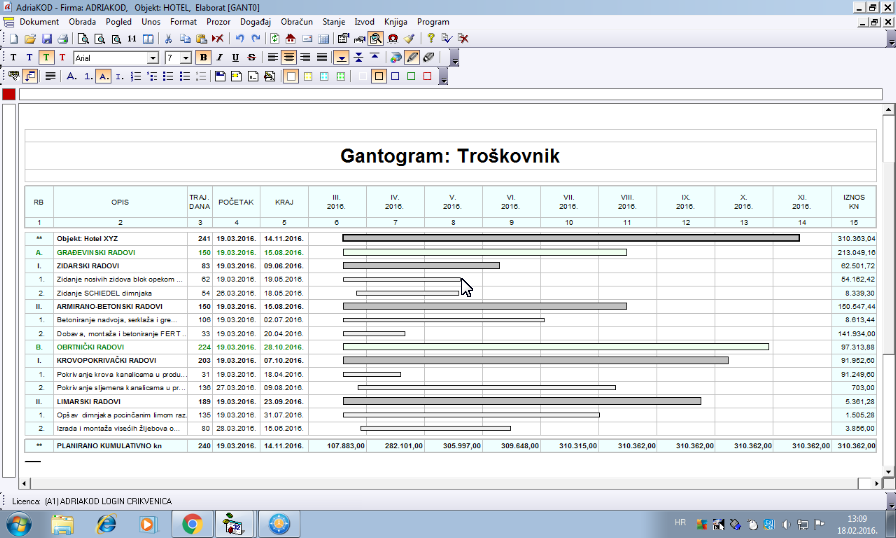Screen dimensions: 896x538
Task: Click the broom cleanup icon
Action: 409,39
